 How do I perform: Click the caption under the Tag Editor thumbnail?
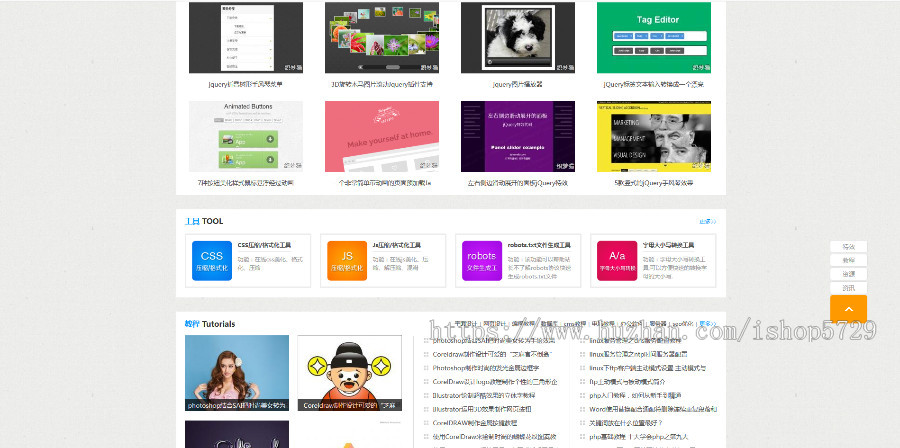point(654,84)
